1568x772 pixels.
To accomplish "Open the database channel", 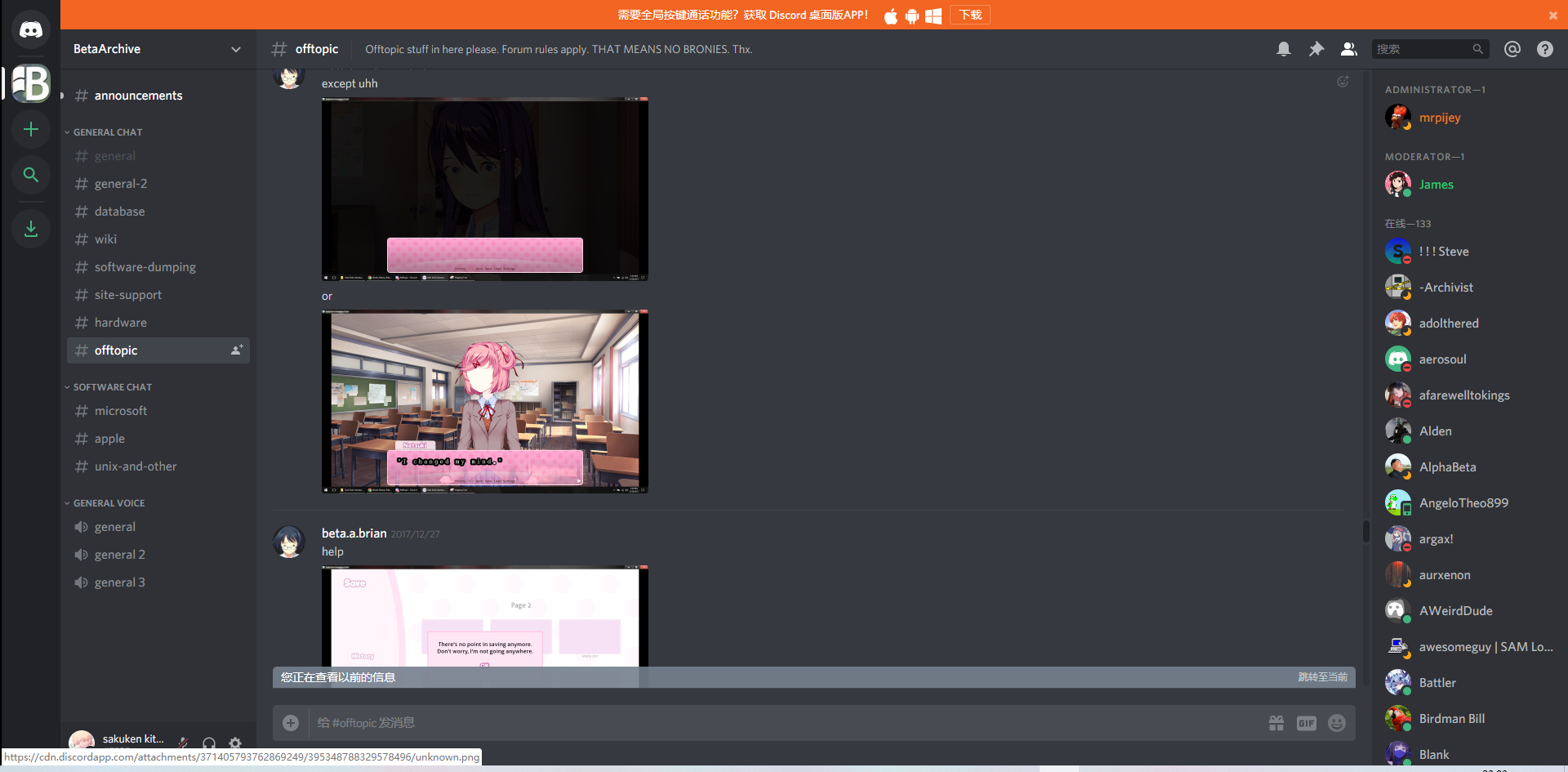I will point(158,212).
